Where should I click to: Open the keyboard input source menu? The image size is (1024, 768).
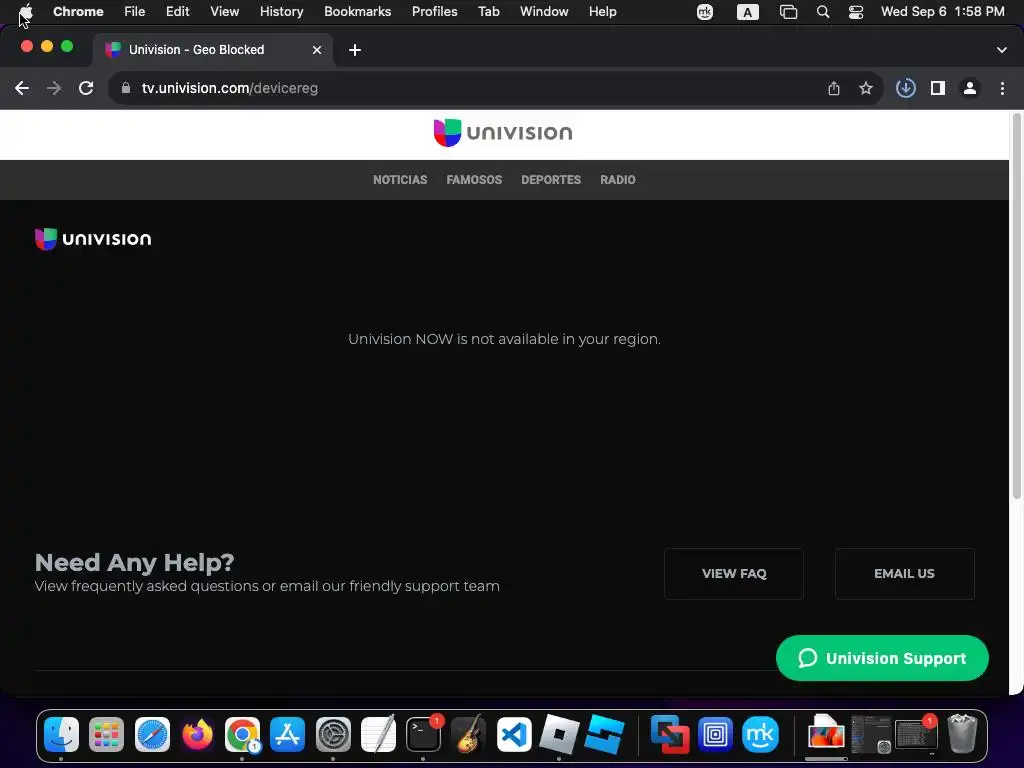748,12
